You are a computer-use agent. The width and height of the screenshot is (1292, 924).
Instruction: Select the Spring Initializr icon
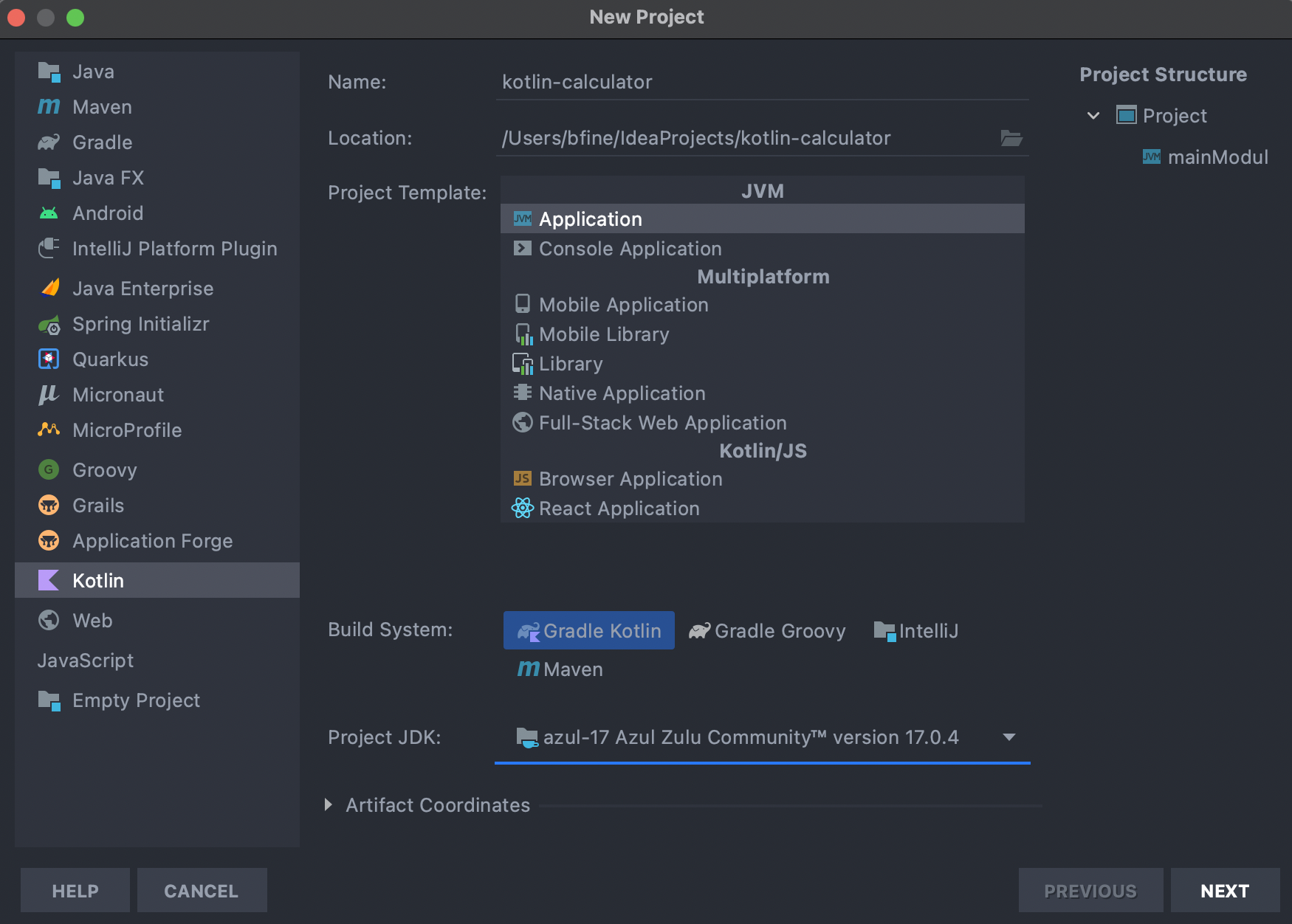49,324
